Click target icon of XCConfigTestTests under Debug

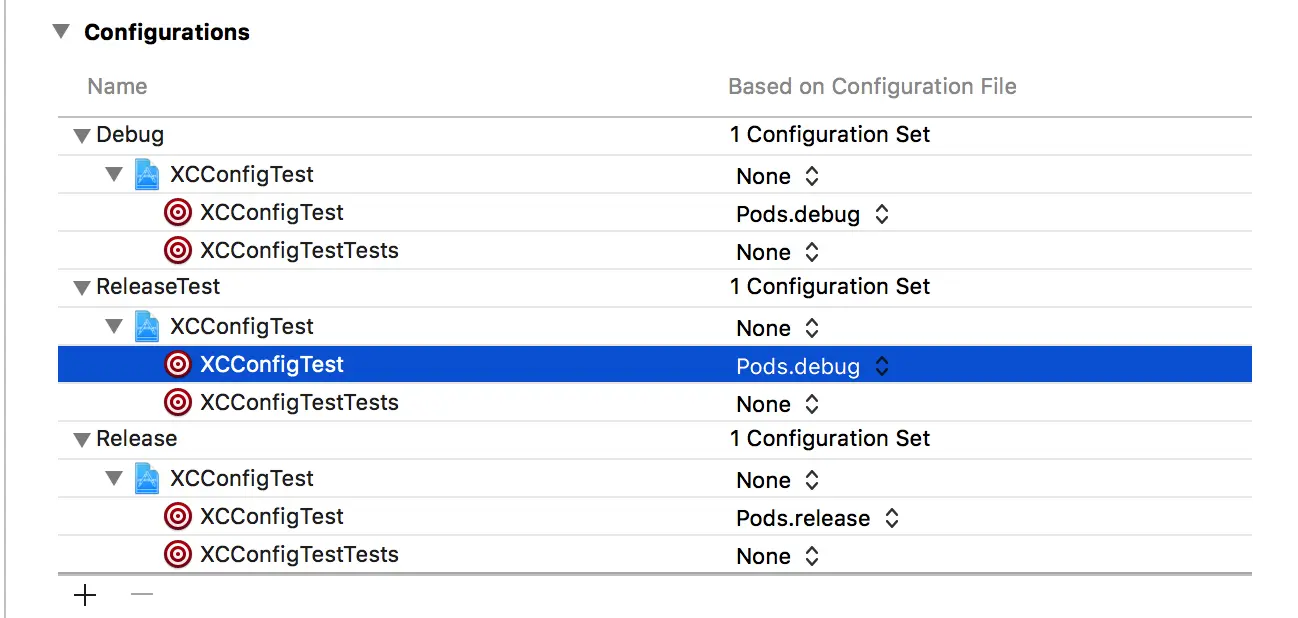point(178,251)
